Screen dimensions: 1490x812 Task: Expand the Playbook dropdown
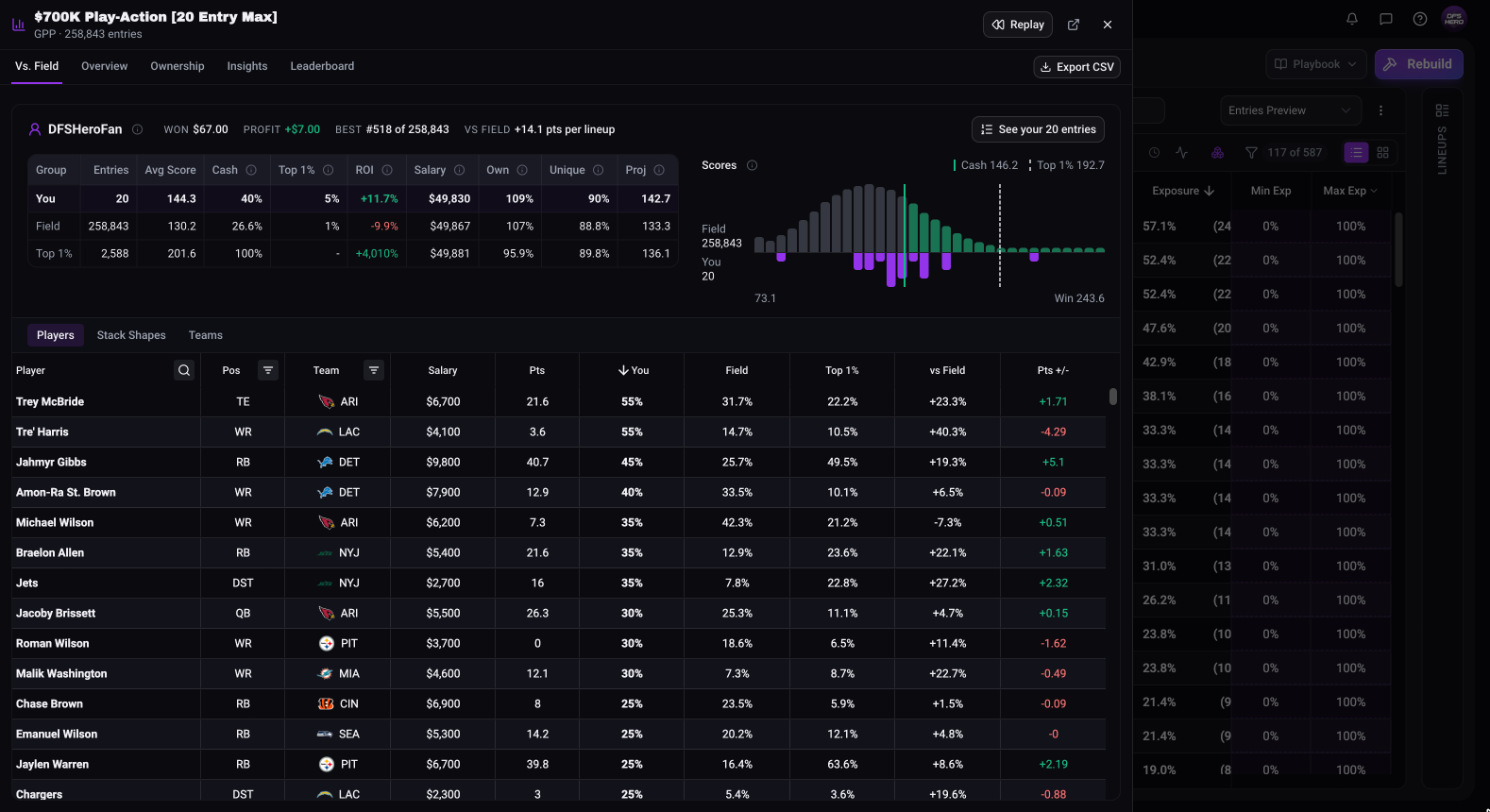1316,64
